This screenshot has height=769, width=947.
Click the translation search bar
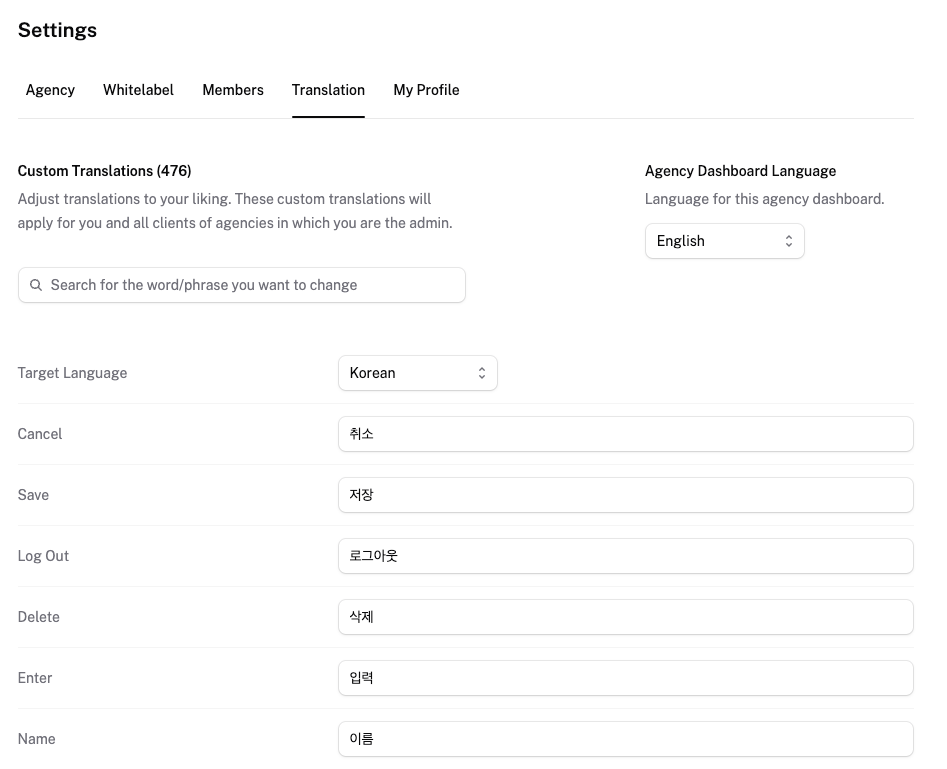pos(241,285)
